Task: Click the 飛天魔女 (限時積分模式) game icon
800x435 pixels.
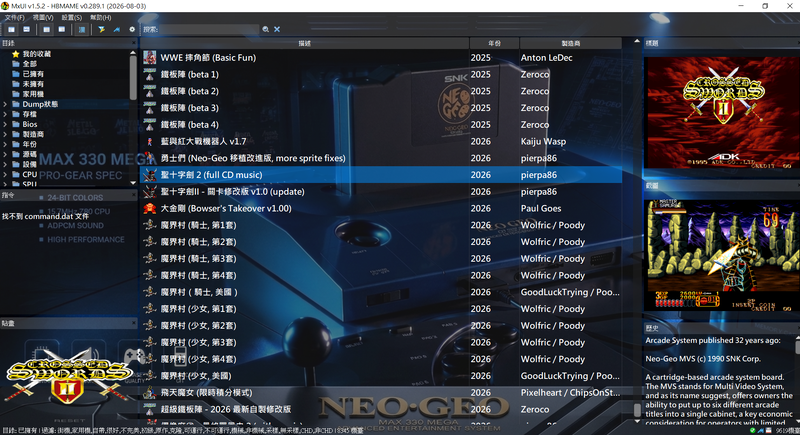Action: click(149, 393)
